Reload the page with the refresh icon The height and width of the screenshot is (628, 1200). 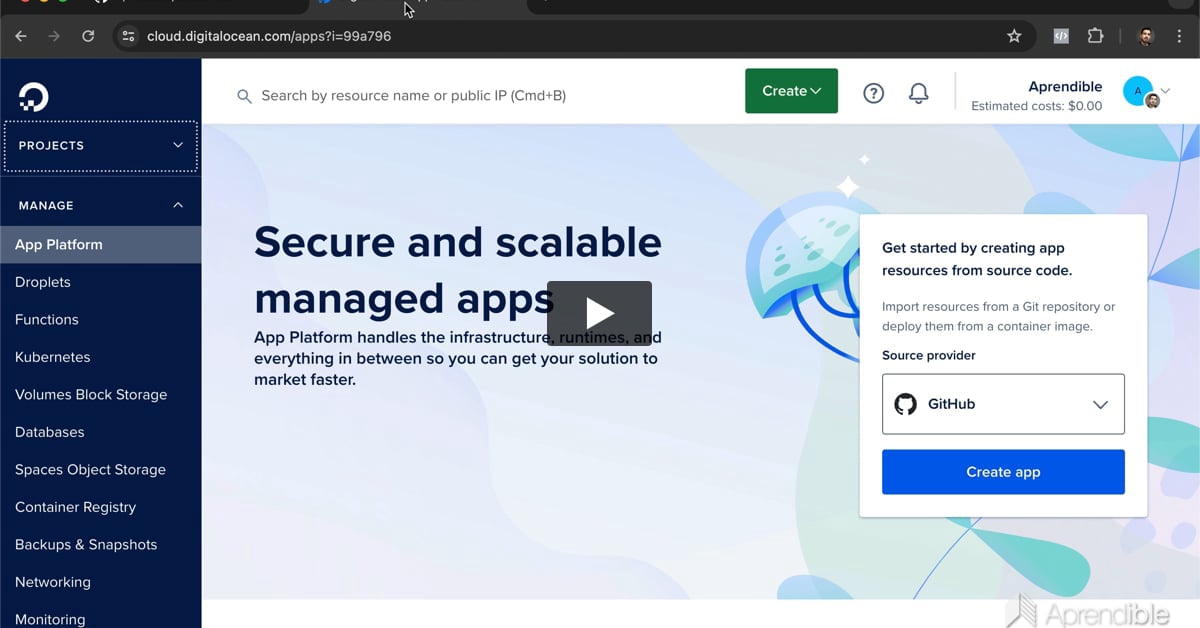pyautogui.click(x=88, y=36)
